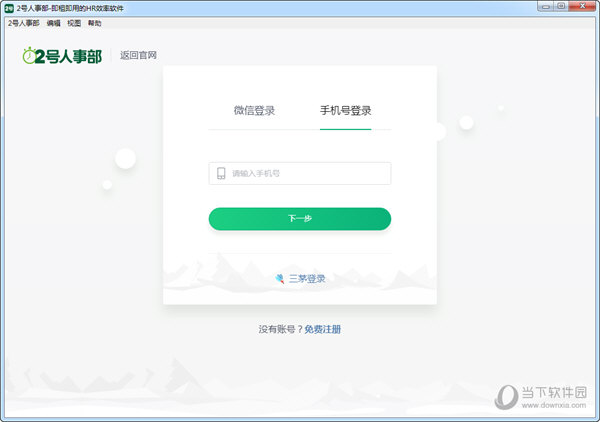Click the 返回官网 link

tap(138, 55)
